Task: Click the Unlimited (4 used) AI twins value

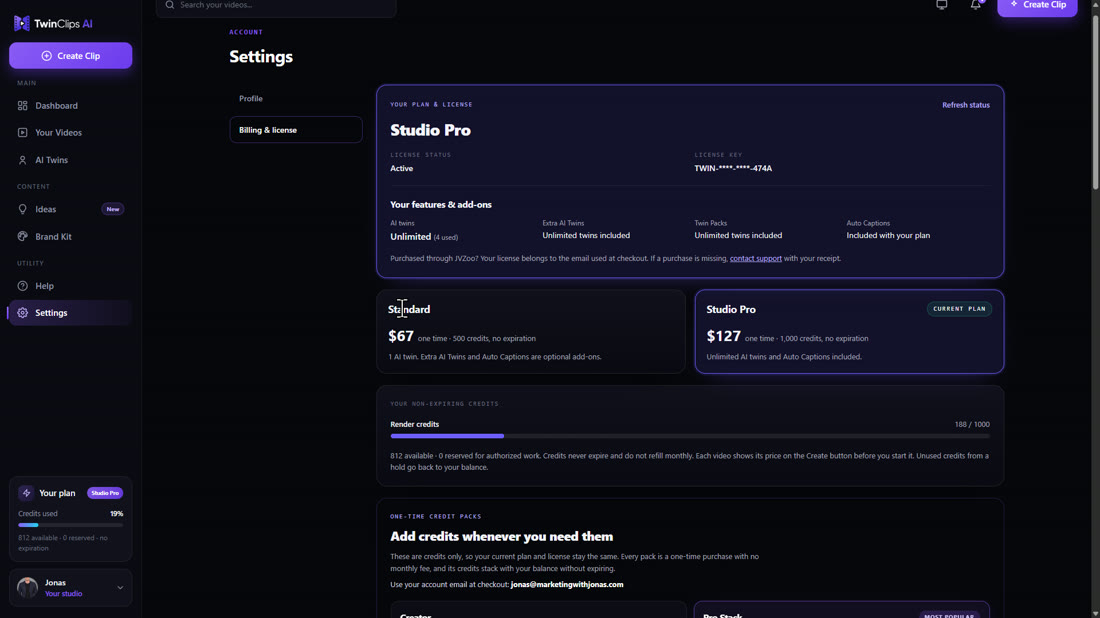Action: (x=424, y=237)
